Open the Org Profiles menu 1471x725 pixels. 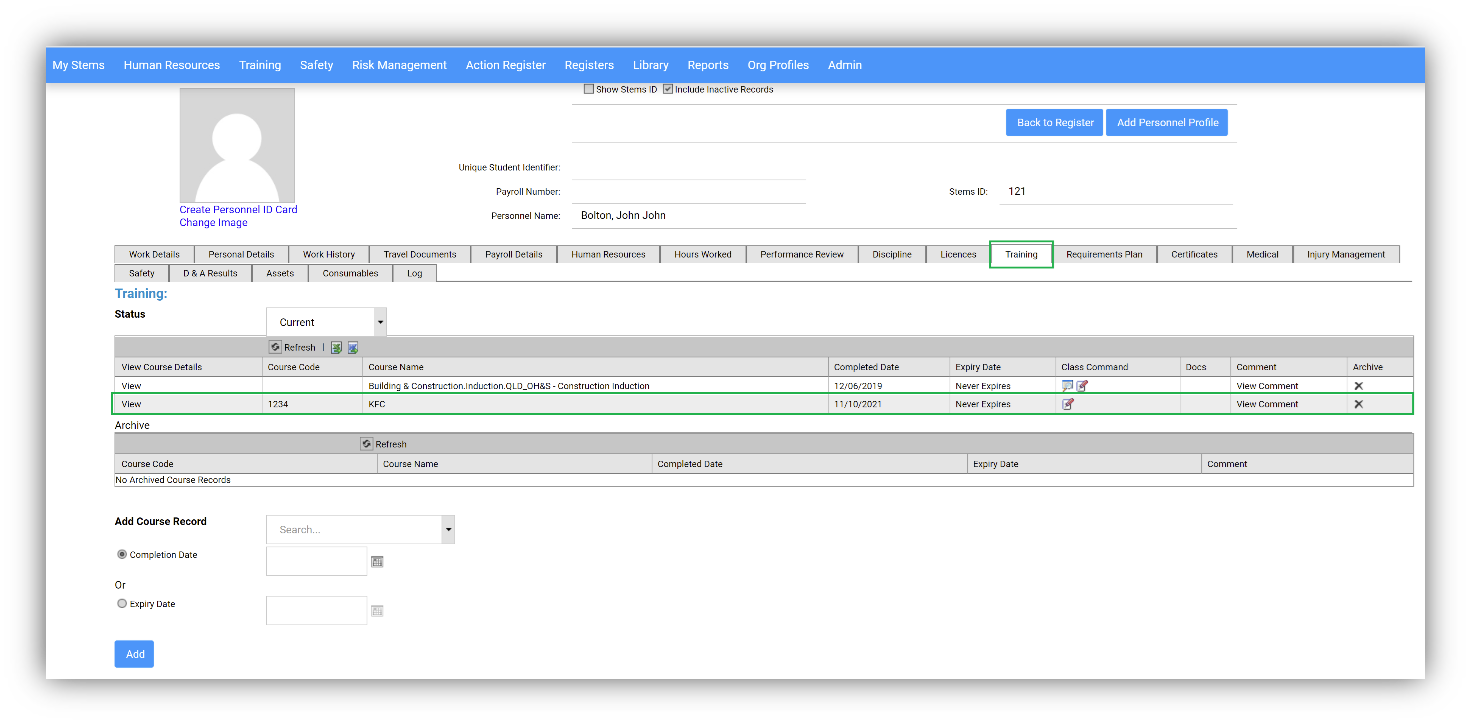(x=778, y=65)
